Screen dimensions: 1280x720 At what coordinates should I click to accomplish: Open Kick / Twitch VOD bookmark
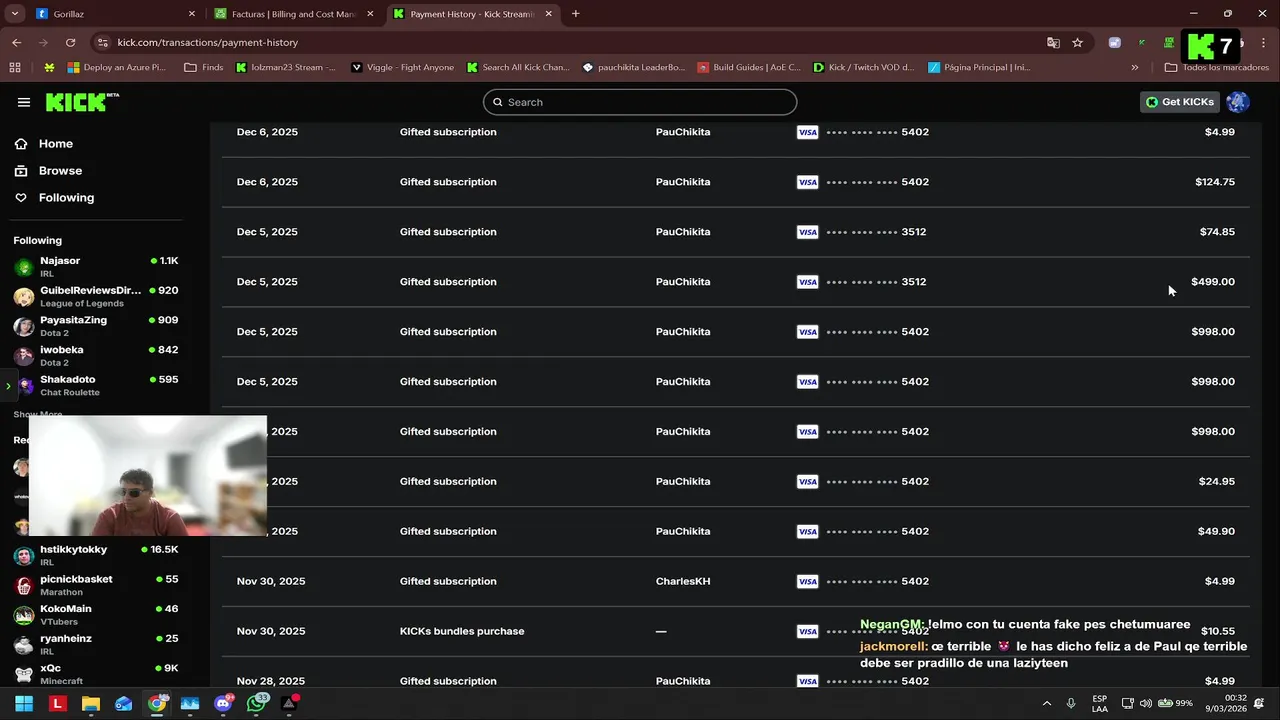pos(864,67)
